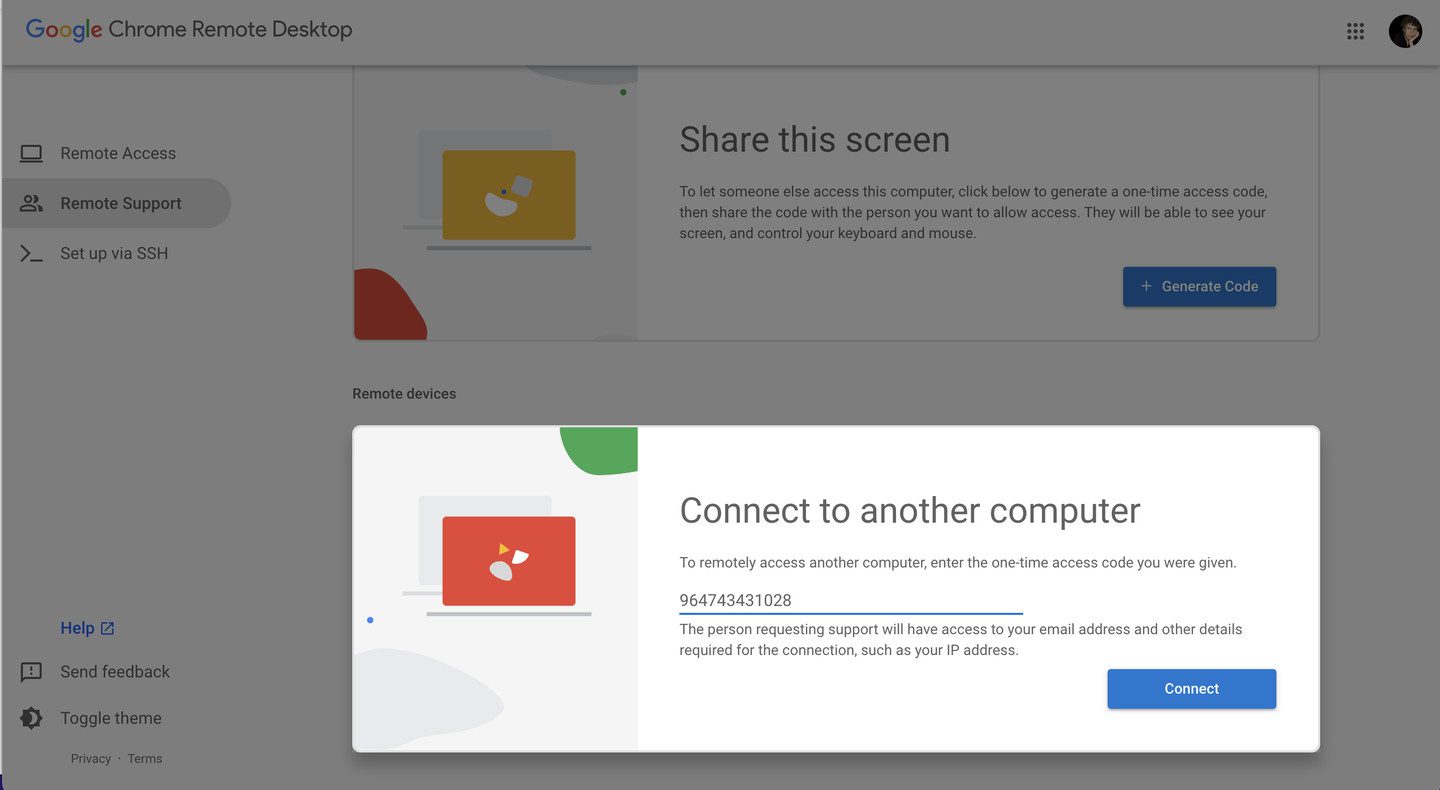Click the Remote Support people icon
The width and height of the screenshot is (1440, 790).
tap(31, 203)
